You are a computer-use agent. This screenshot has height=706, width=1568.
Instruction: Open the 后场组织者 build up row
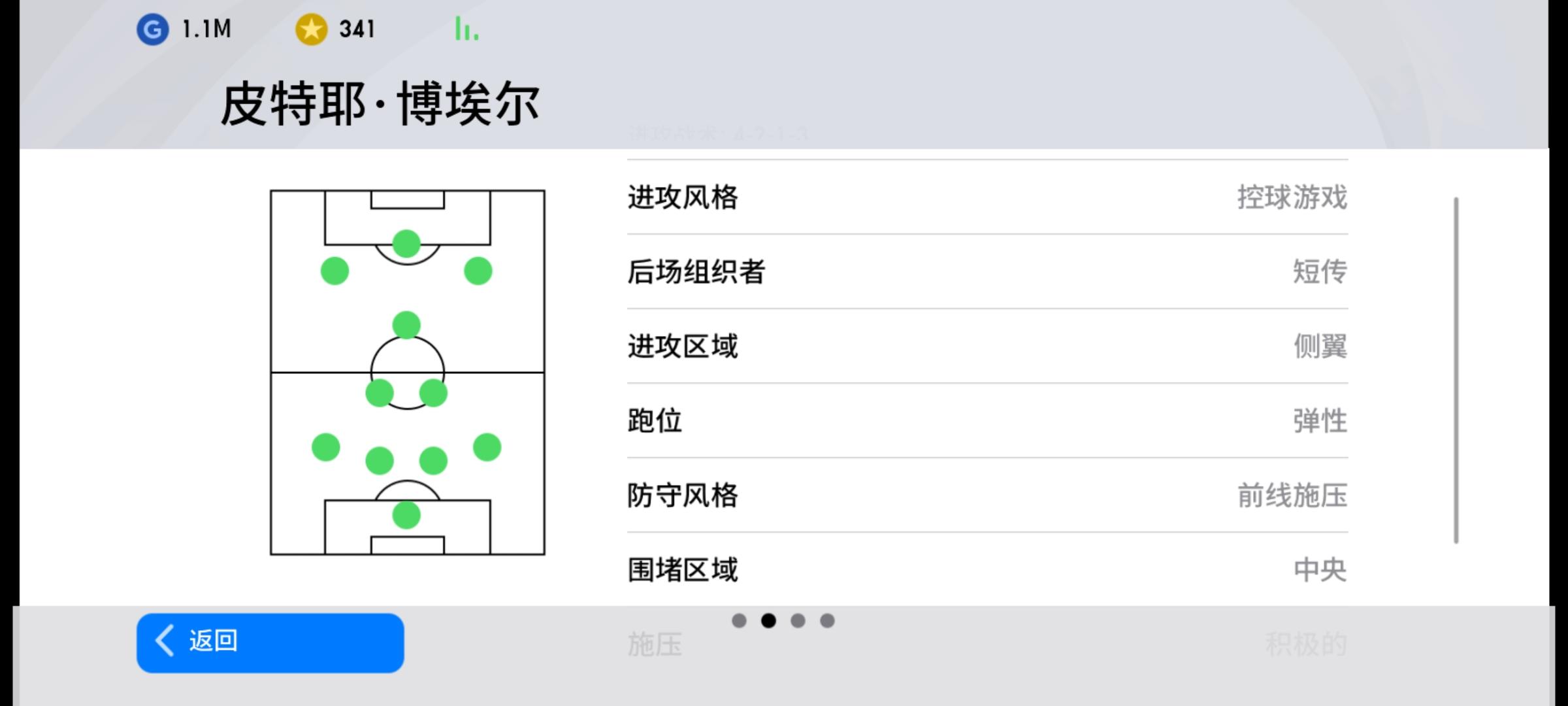[987, 271]
